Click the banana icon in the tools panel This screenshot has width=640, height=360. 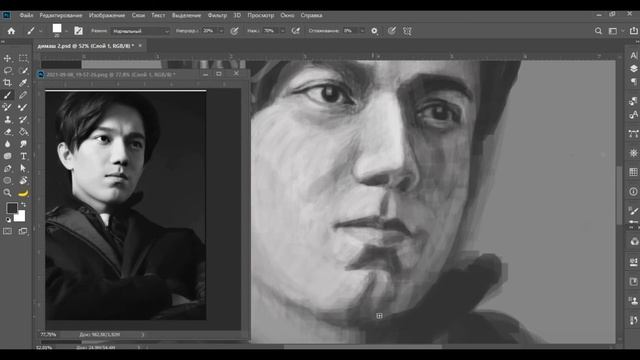[x=23, y=193]
